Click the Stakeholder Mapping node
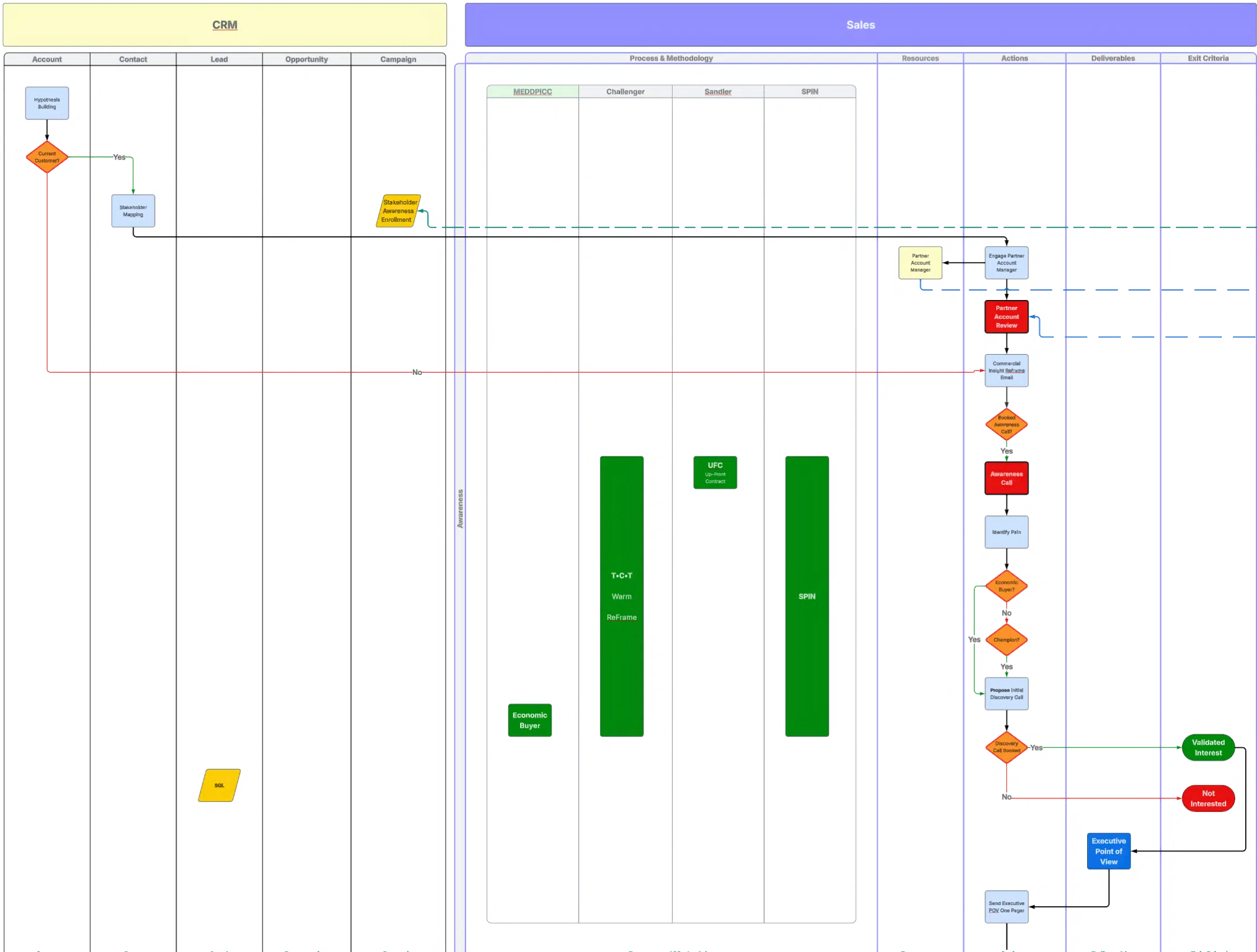This screenshot has height=952, width=1257. (133, 211)
